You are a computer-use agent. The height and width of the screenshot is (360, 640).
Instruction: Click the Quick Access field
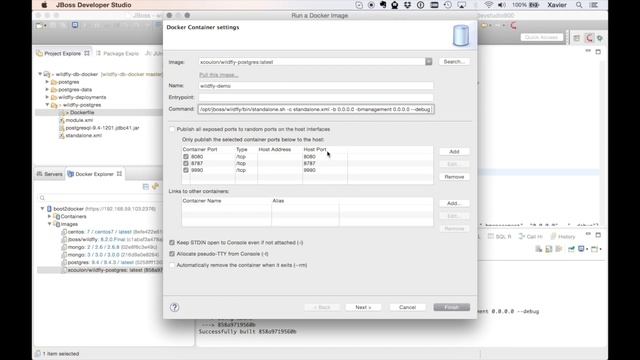point(541,37)
